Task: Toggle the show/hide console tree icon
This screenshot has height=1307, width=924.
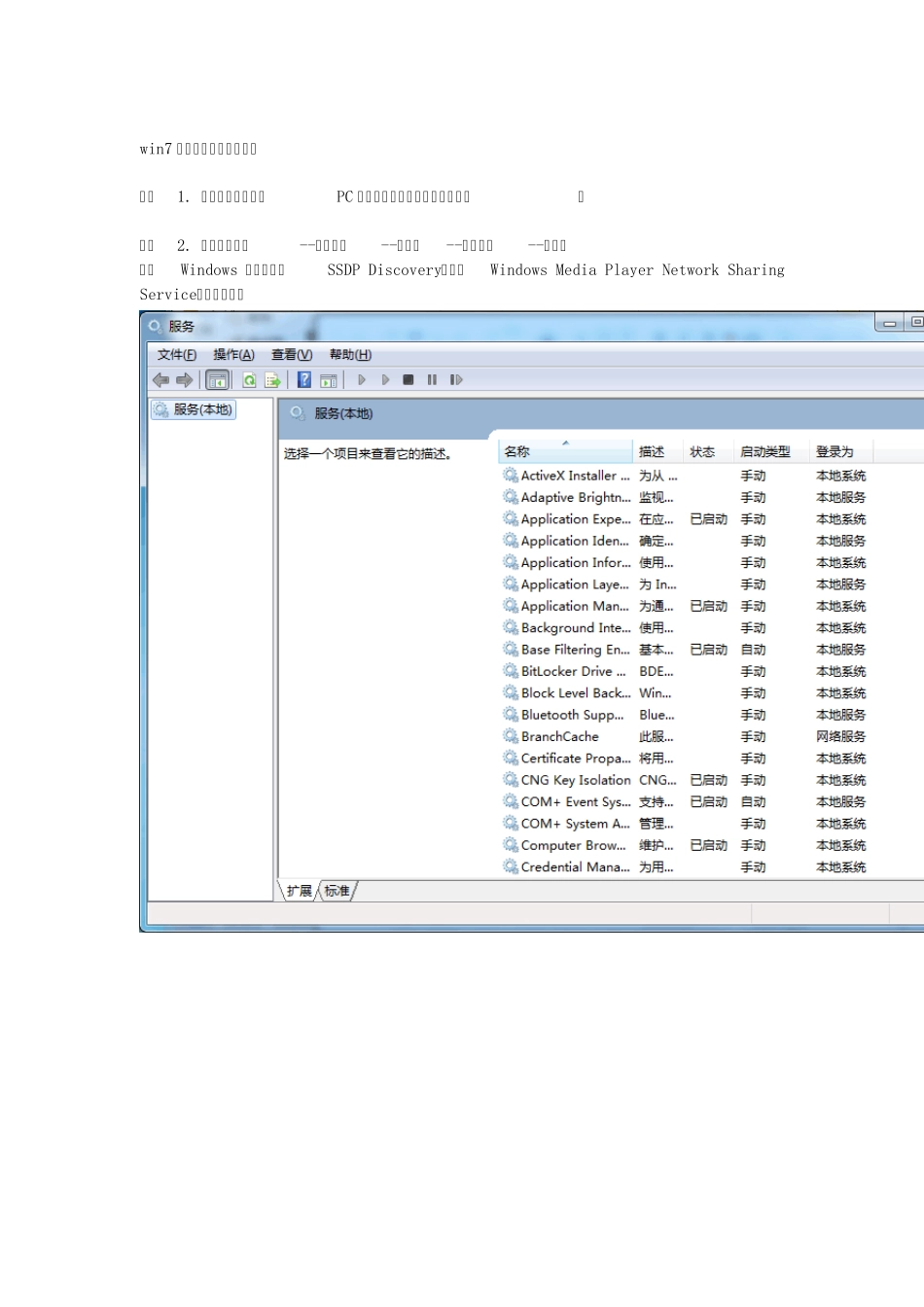Action: point(218,380)
